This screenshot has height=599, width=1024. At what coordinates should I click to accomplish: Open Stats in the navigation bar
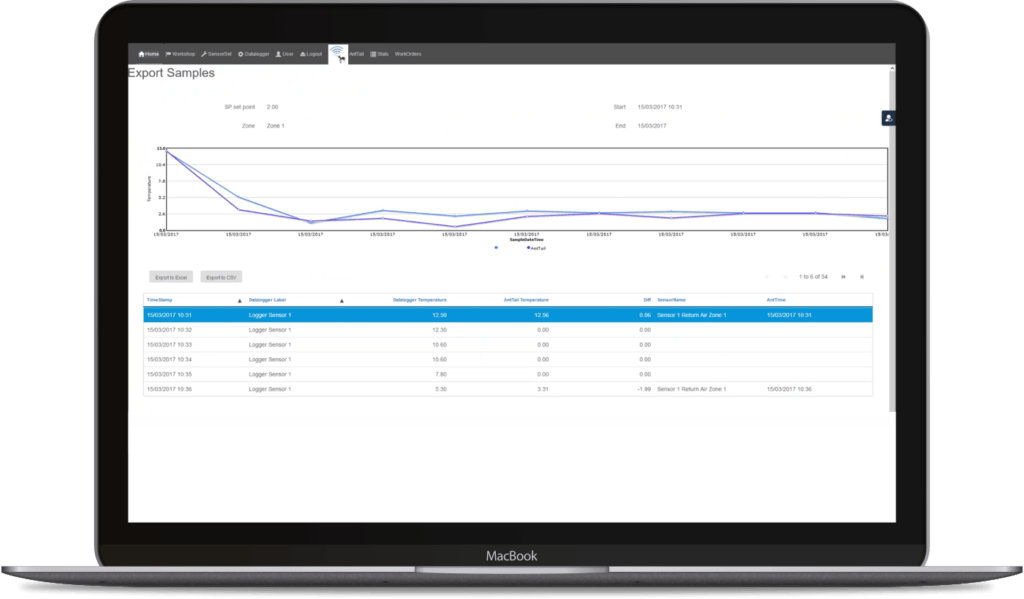point(379,54)
